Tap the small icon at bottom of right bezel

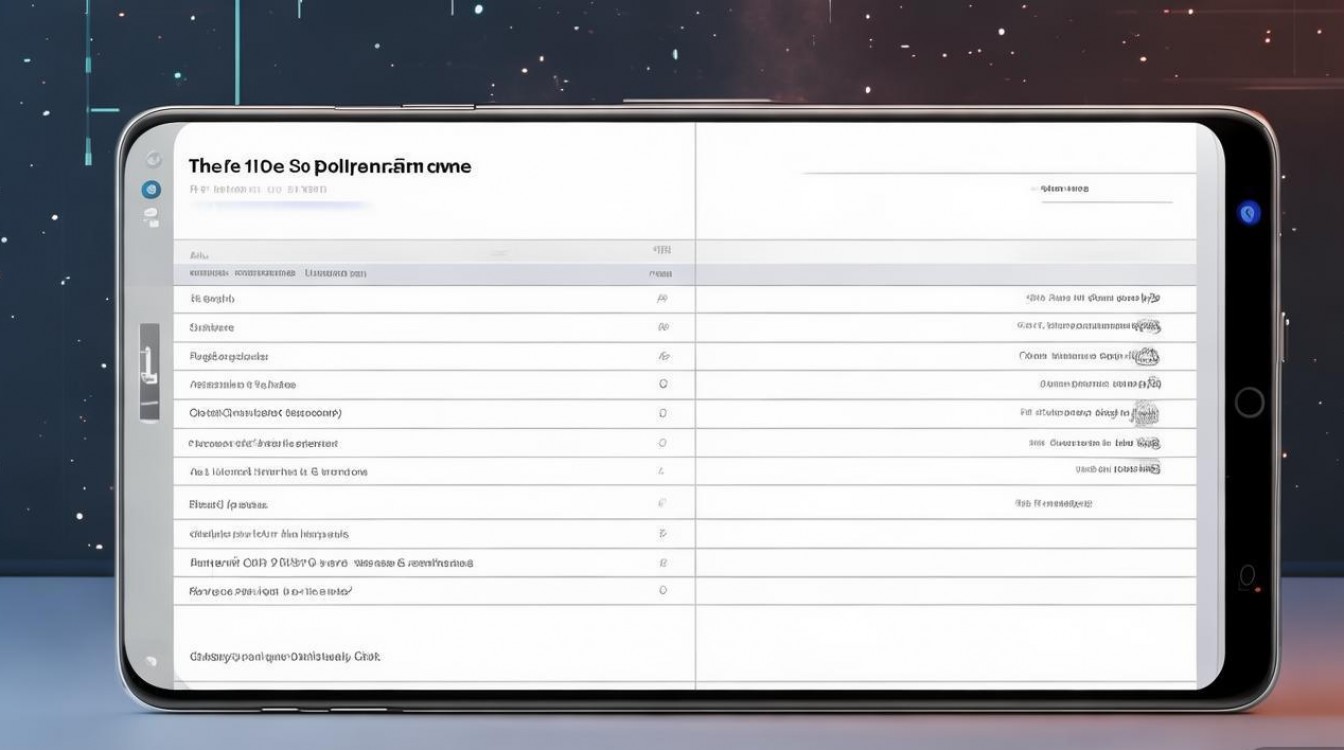pos(1246,577)
